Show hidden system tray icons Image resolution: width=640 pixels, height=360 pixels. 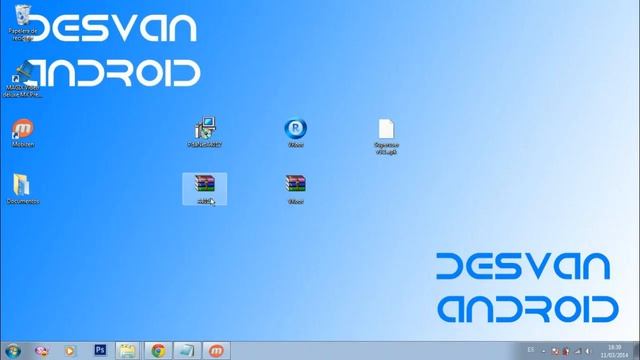(544, 351)
